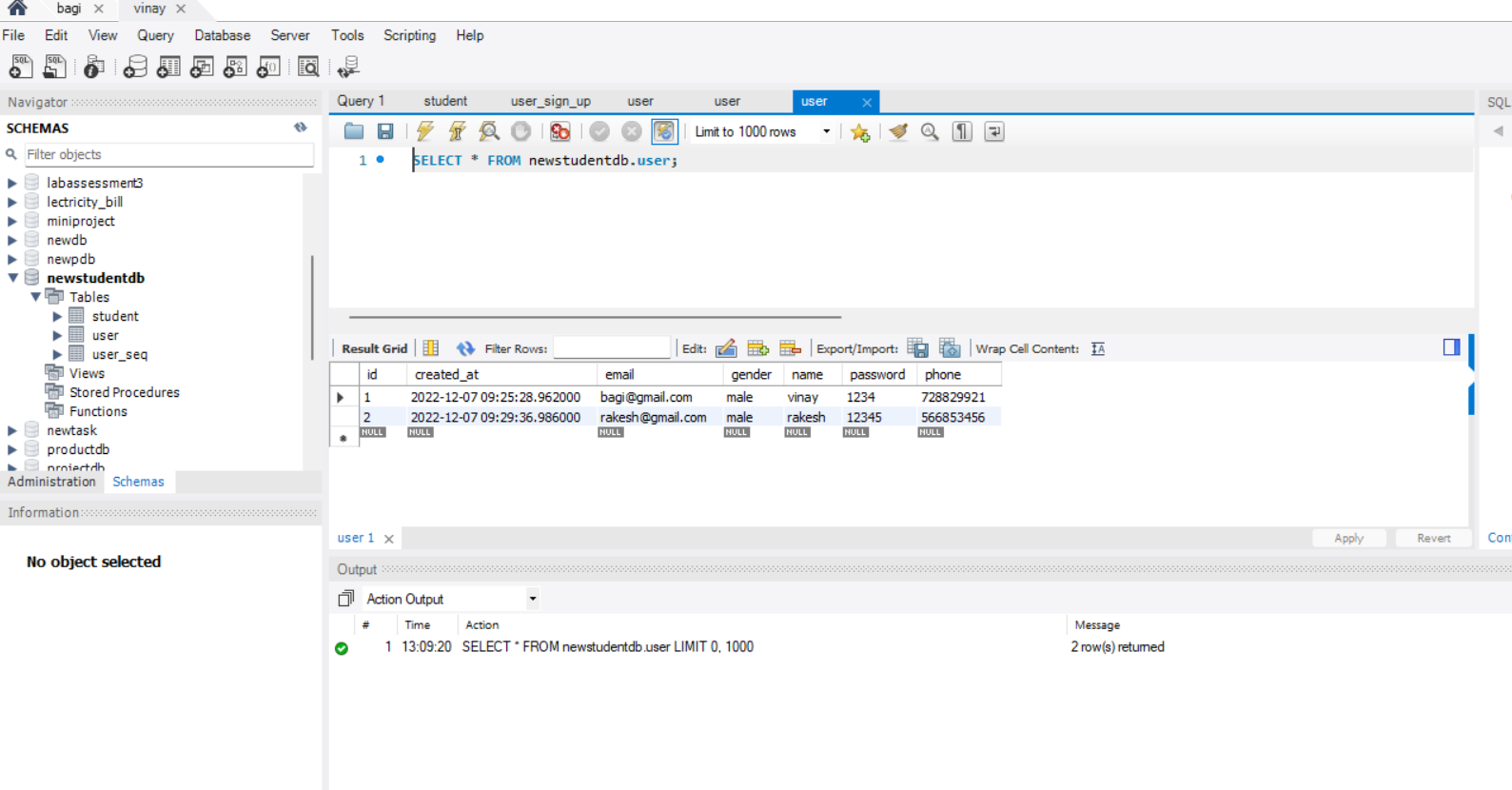
Task: Open SQL script file in new tab
Action: [54, 67]
